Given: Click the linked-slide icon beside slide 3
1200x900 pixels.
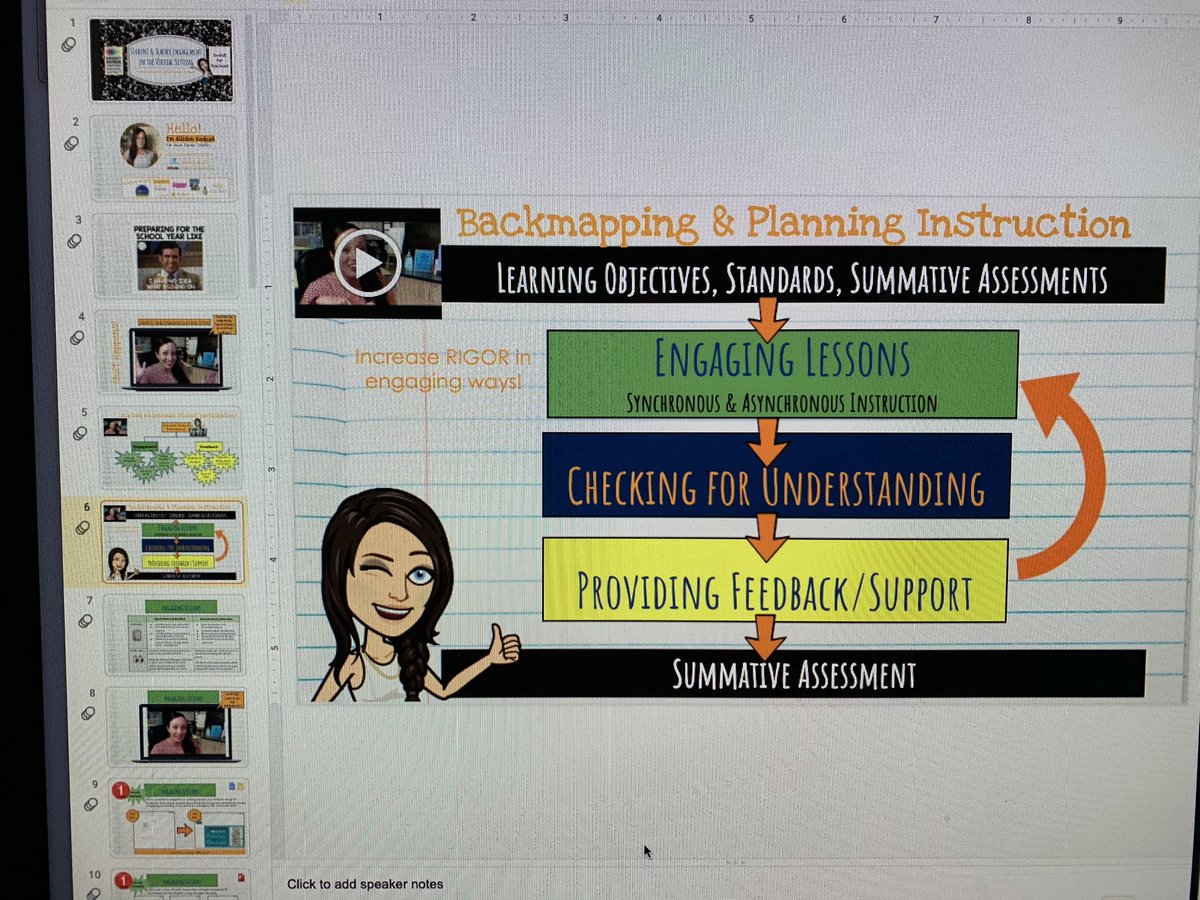Looking at the screenshot, I should (74, 241).
